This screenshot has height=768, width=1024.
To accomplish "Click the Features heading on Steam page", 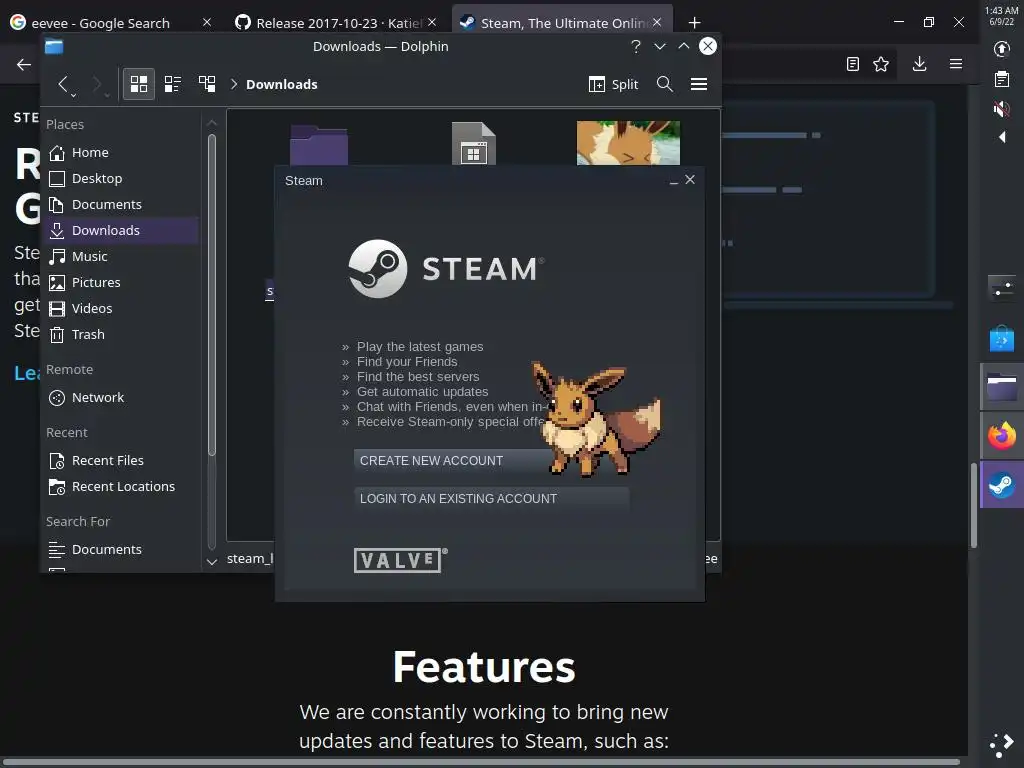I will (484, 667).
